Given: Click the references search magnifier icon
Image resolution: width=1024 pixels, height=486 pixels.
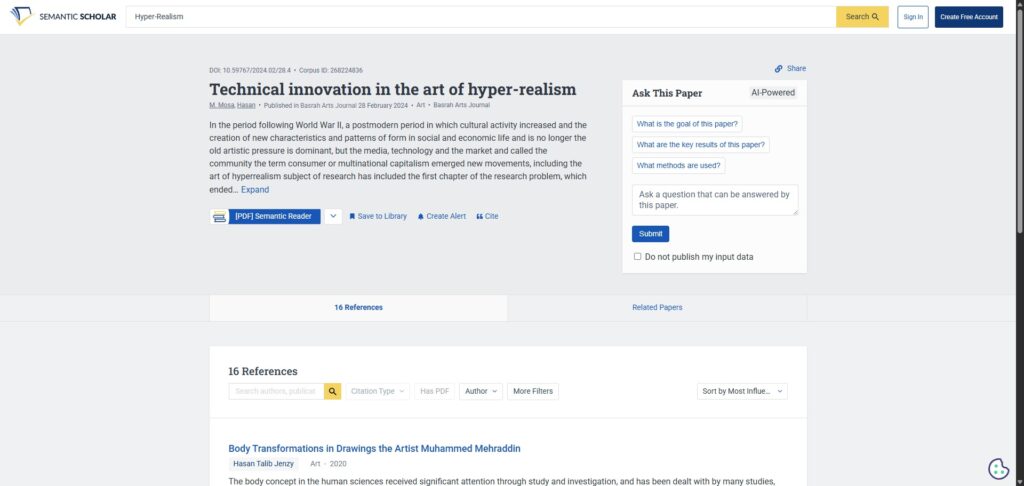Looking at the screenshot, I should pos(332,391).
